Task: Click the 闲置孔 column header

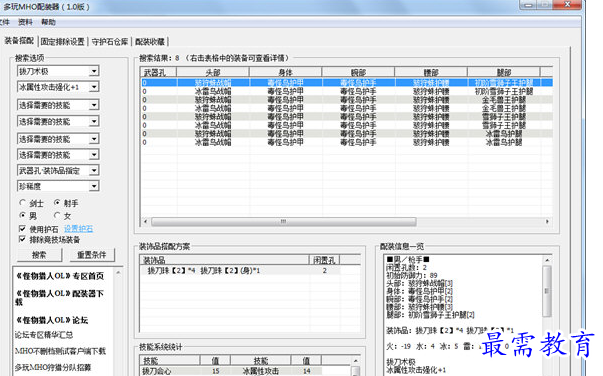Action: 324,260
